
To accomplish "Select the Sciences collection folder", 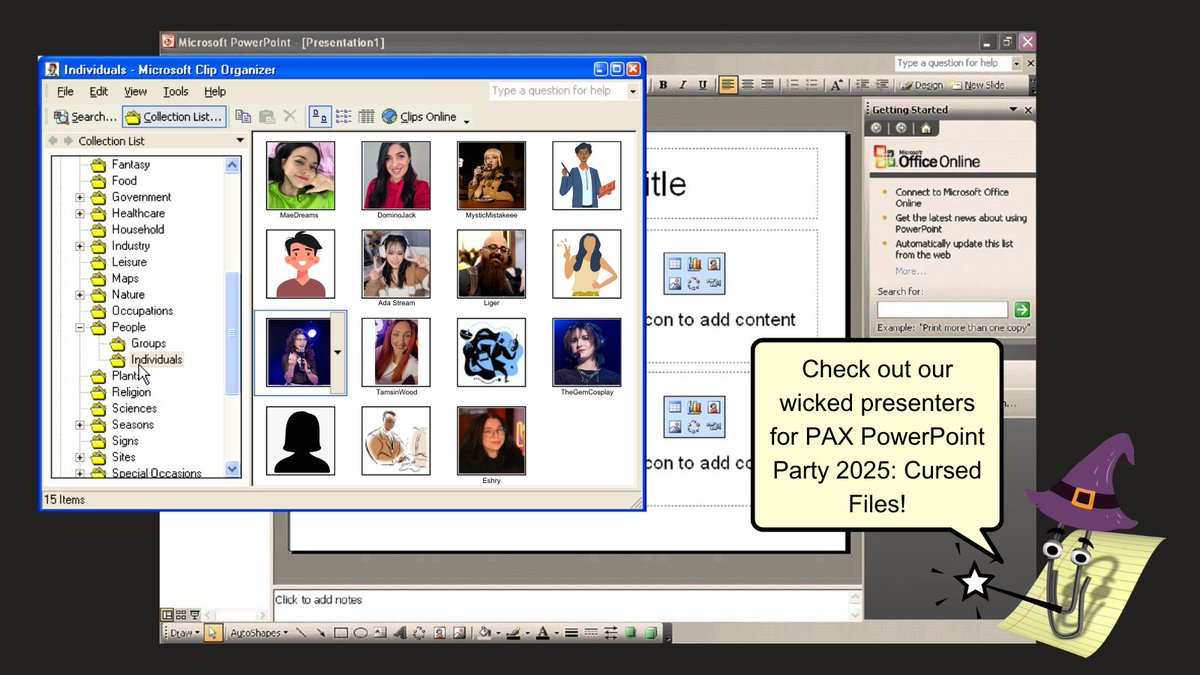I will 124,408.
